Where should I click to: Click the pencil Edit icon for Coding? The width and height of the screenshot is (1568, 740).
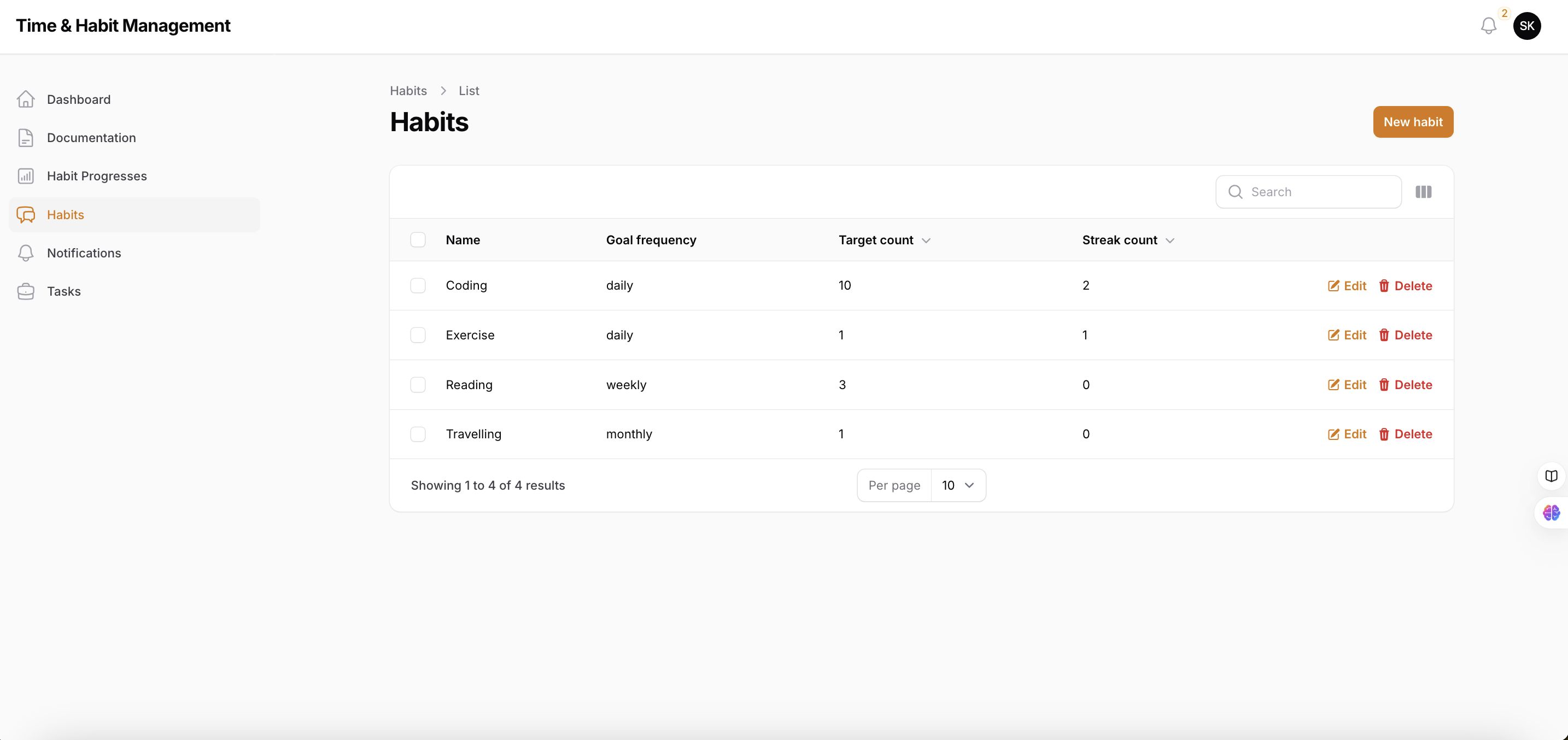(1333, 286)
